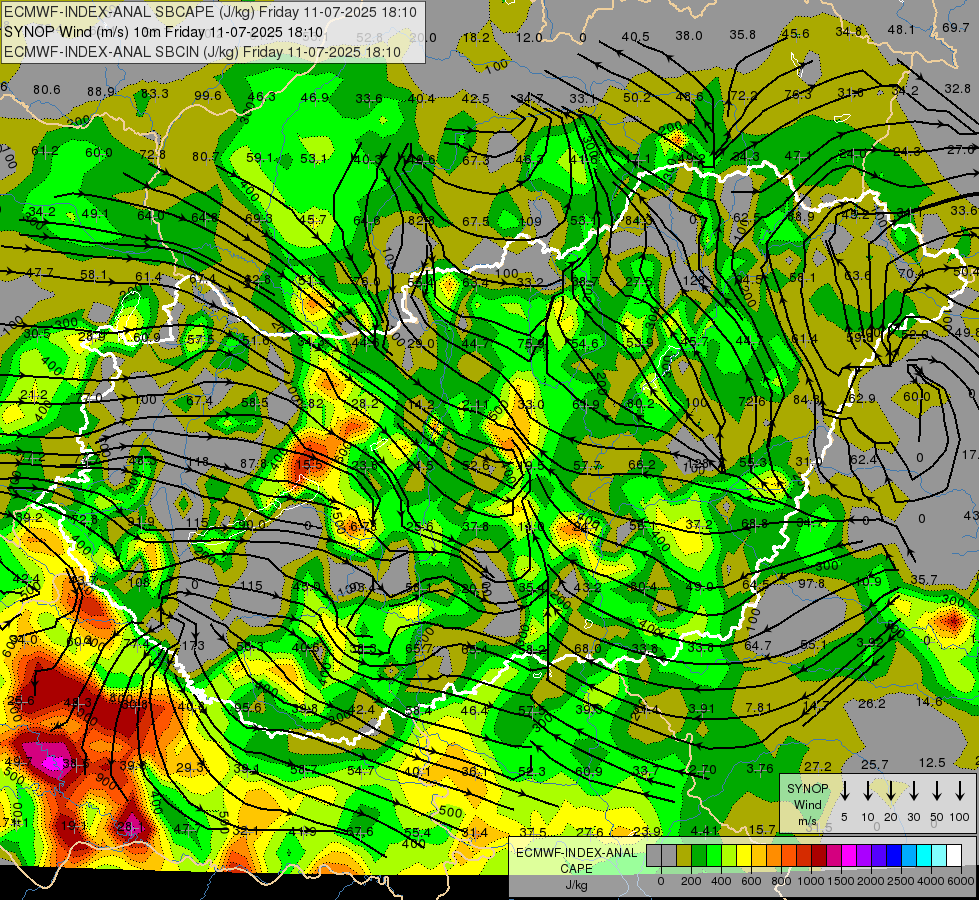Click the 100 m/s wind legend arrow
The height and width of the screenshot is (900, 979).
tap(960, 790)
